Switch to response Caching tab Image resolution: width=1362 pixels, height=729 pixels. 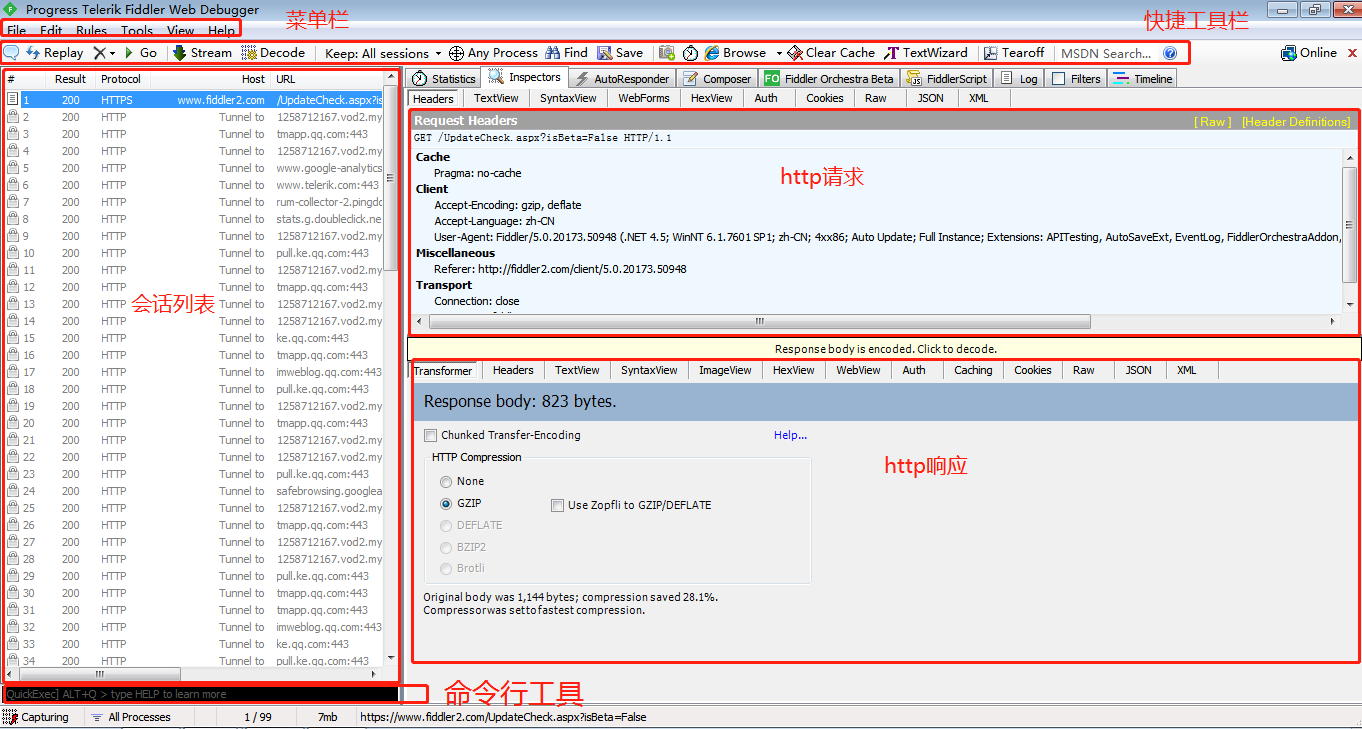click(x=973, y=370)
